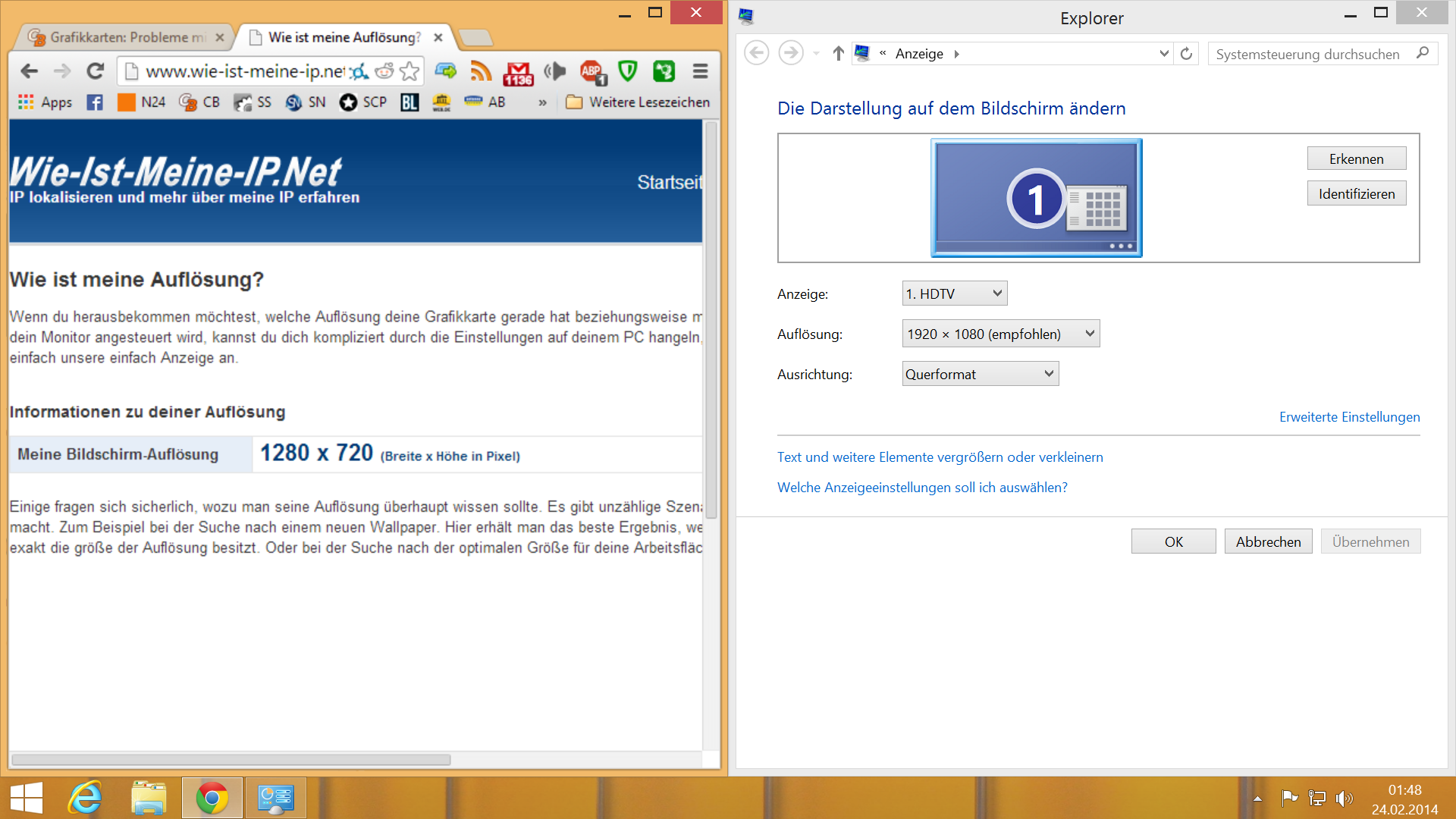Show more bookmarks via the chevron
1456x819 pixels.
click(x=542, y=102)
